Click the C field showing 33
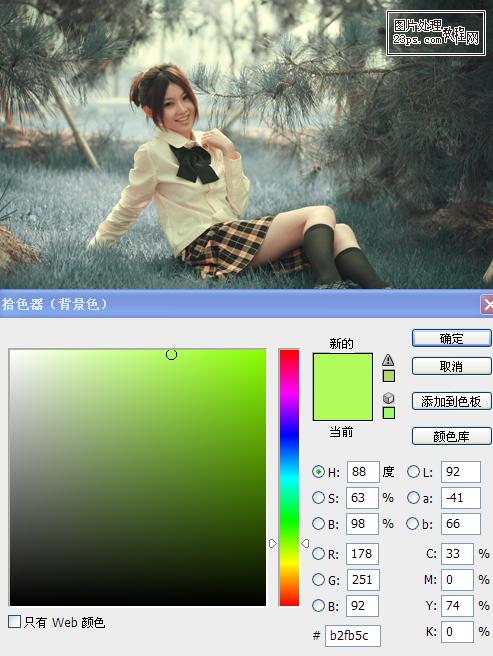The height and width of the screenshot is (656, 493). click(457, 554)
